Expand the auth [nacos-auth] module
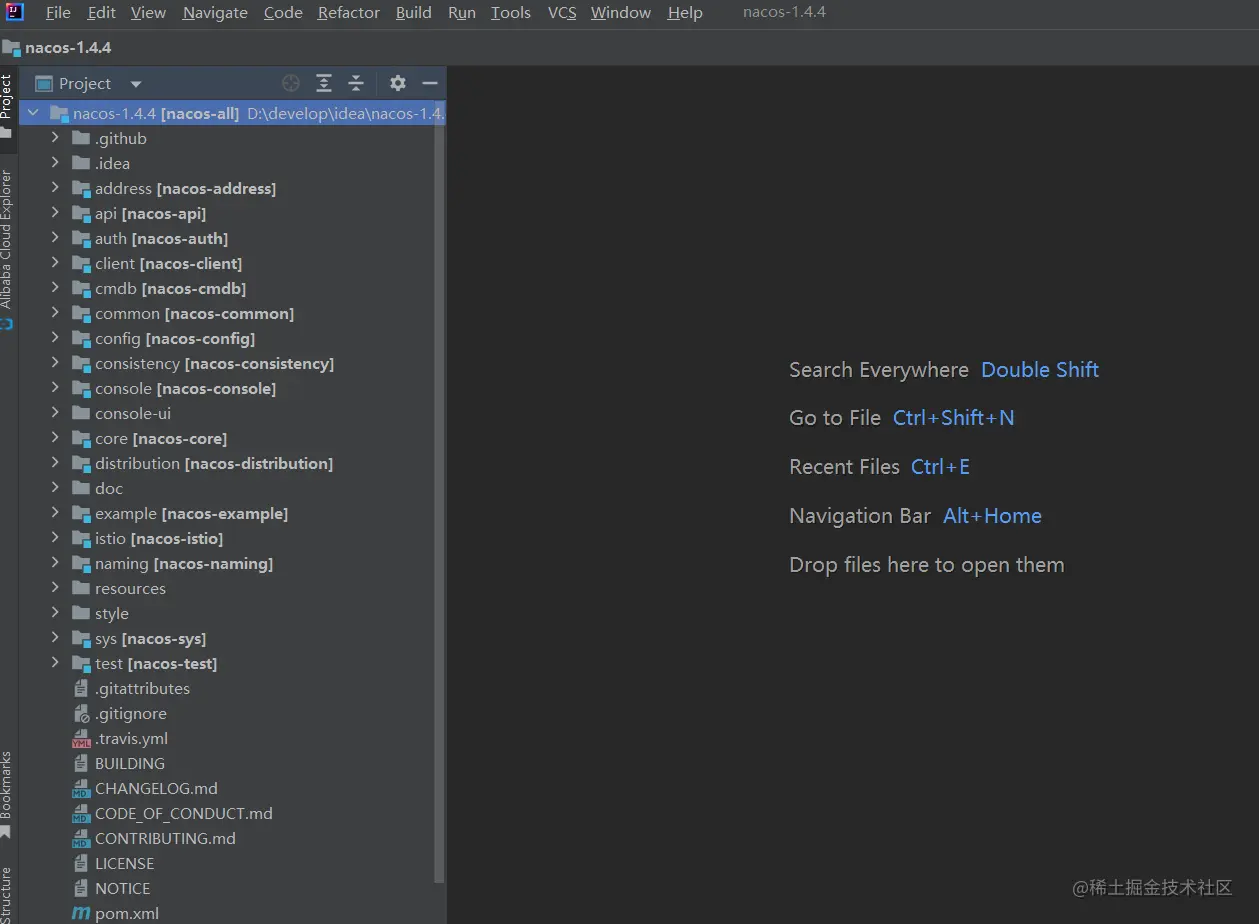 point(55,238)
